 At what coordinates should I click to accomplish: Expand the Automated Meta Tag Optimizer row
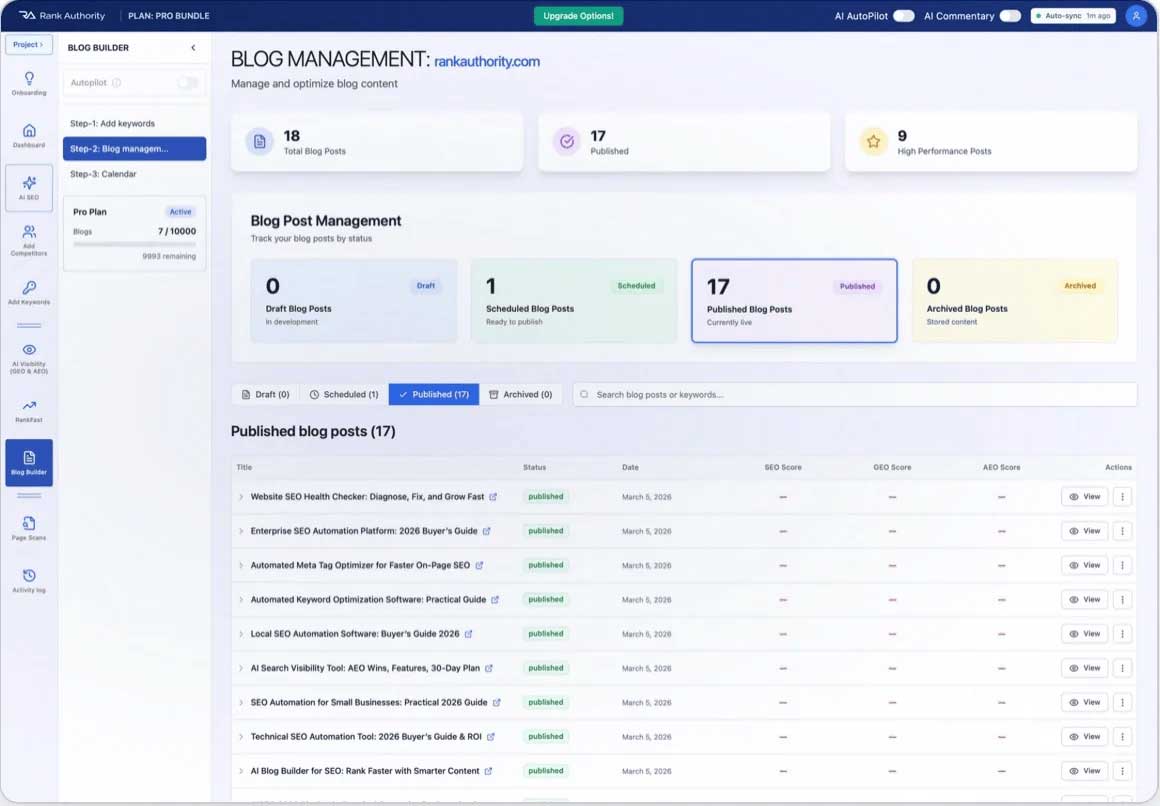tap(240, 565)
